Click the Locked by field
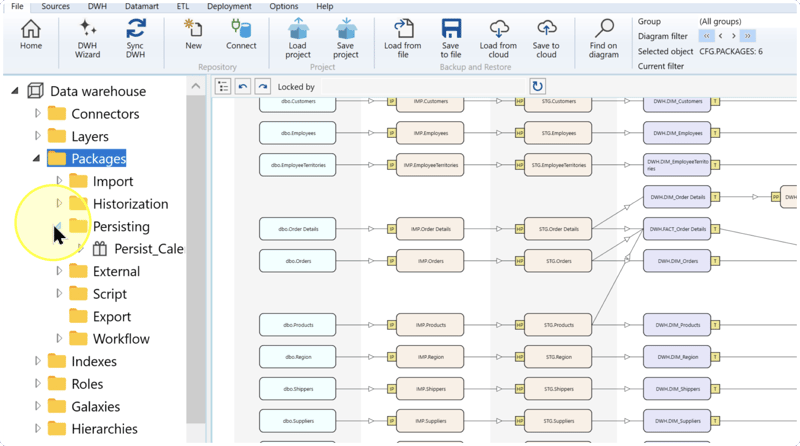The height and width of the screenshot is (446, 800). coord(423,87)
